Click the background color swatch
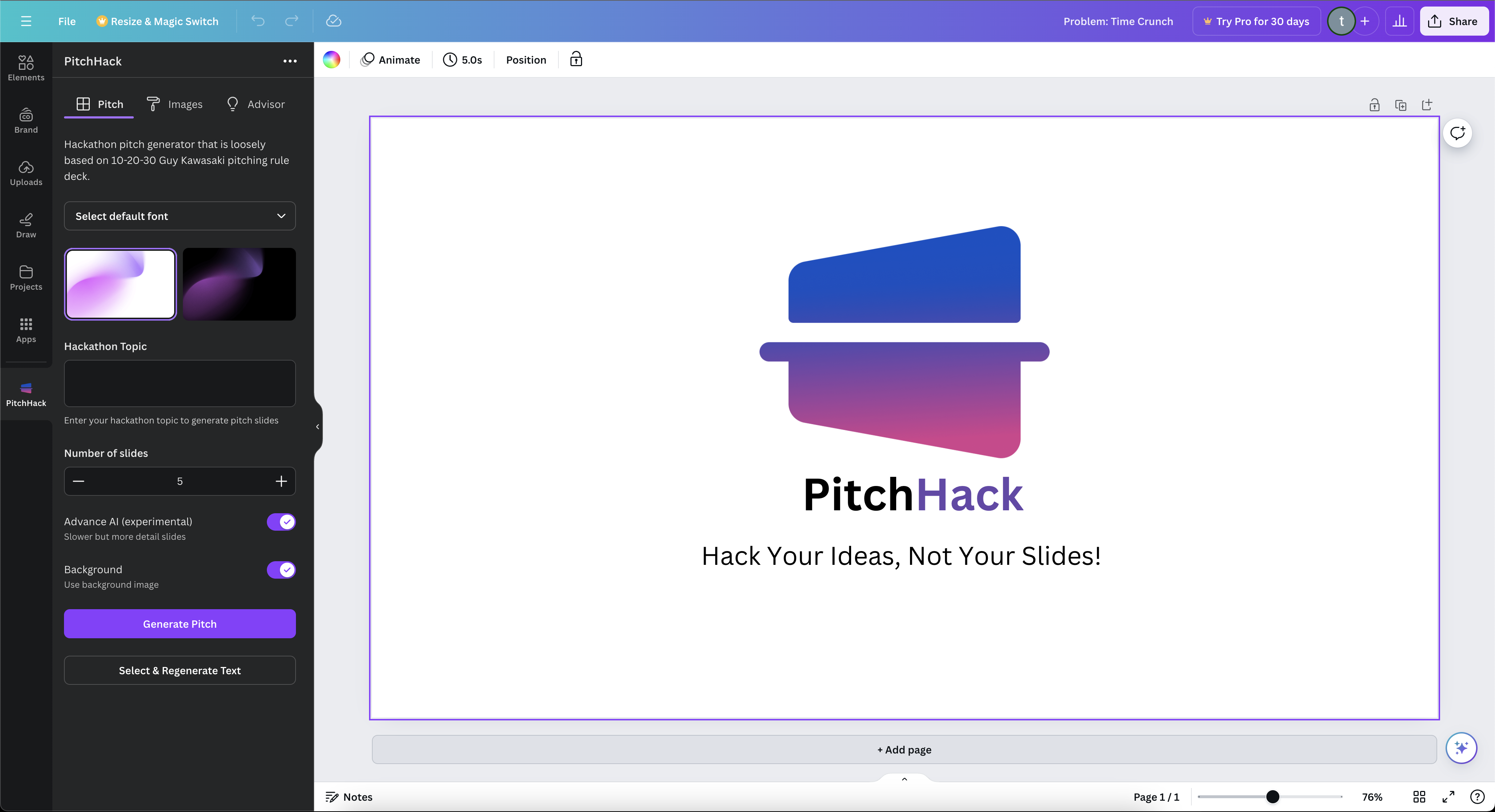 click(331, 59)
